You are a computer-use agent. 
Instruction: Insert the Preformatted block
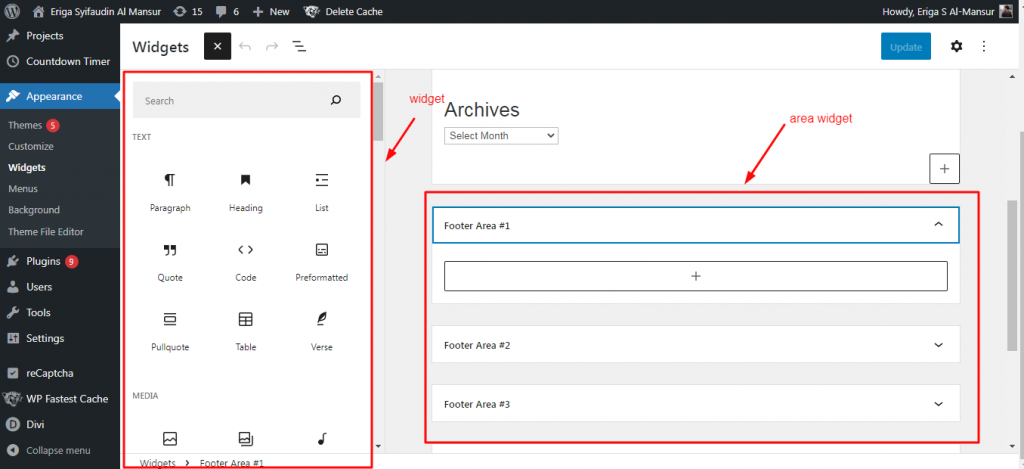[321, 263]
